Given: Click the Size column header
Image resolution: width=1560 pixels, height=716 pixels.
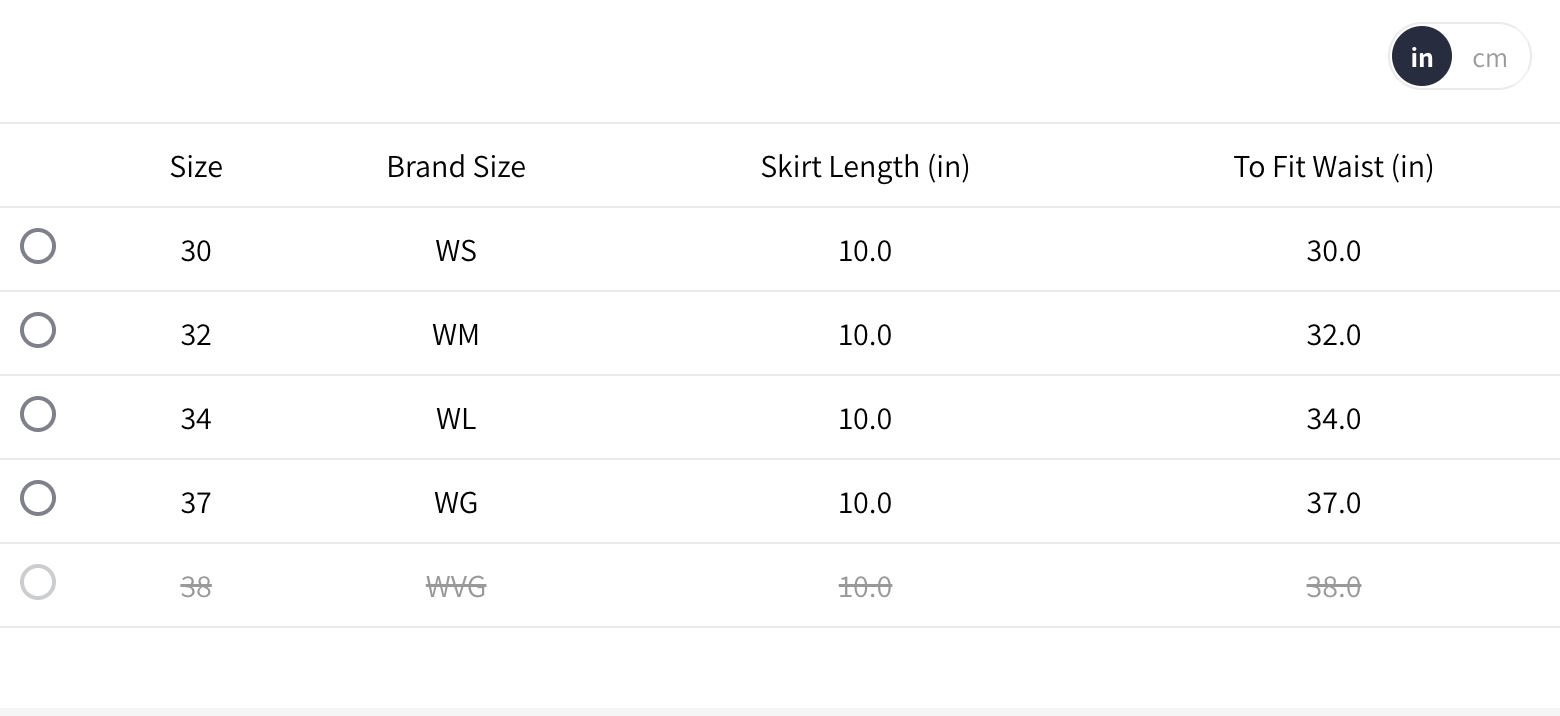Looking at the screenshot, I should point(196,166).
